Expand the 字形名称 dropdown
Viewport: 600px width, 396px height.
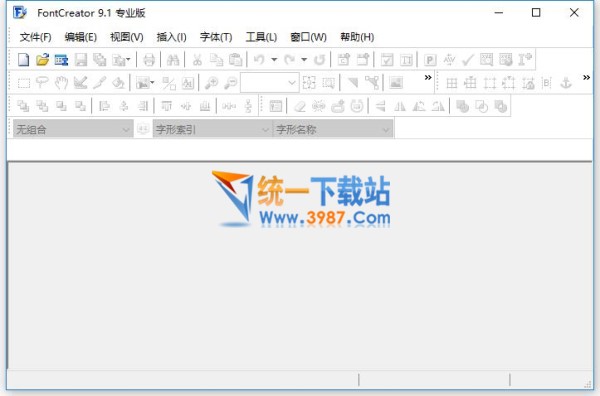point(333,129)
